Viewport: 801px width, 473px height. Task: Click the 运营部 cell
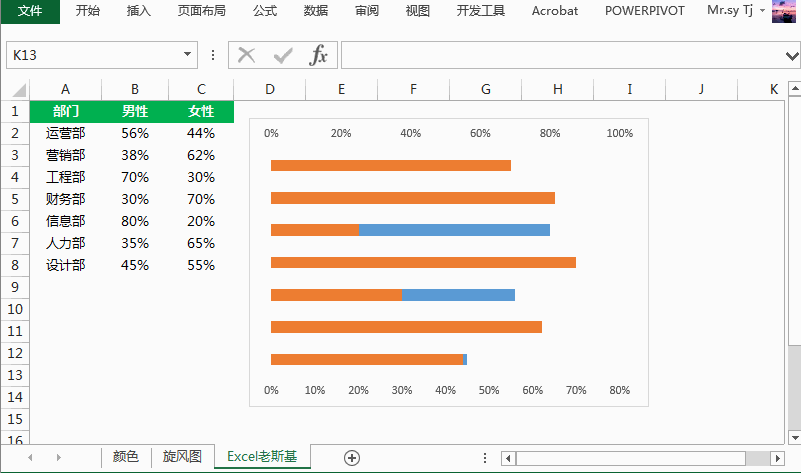(x=65, y=133)
